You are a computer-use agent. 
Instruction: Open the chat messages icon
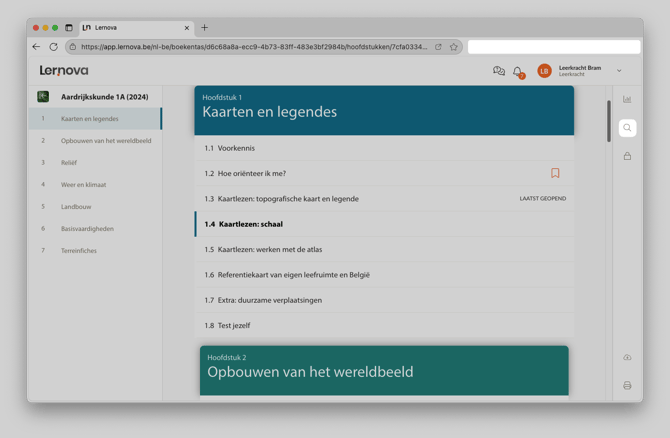(499, 71)
